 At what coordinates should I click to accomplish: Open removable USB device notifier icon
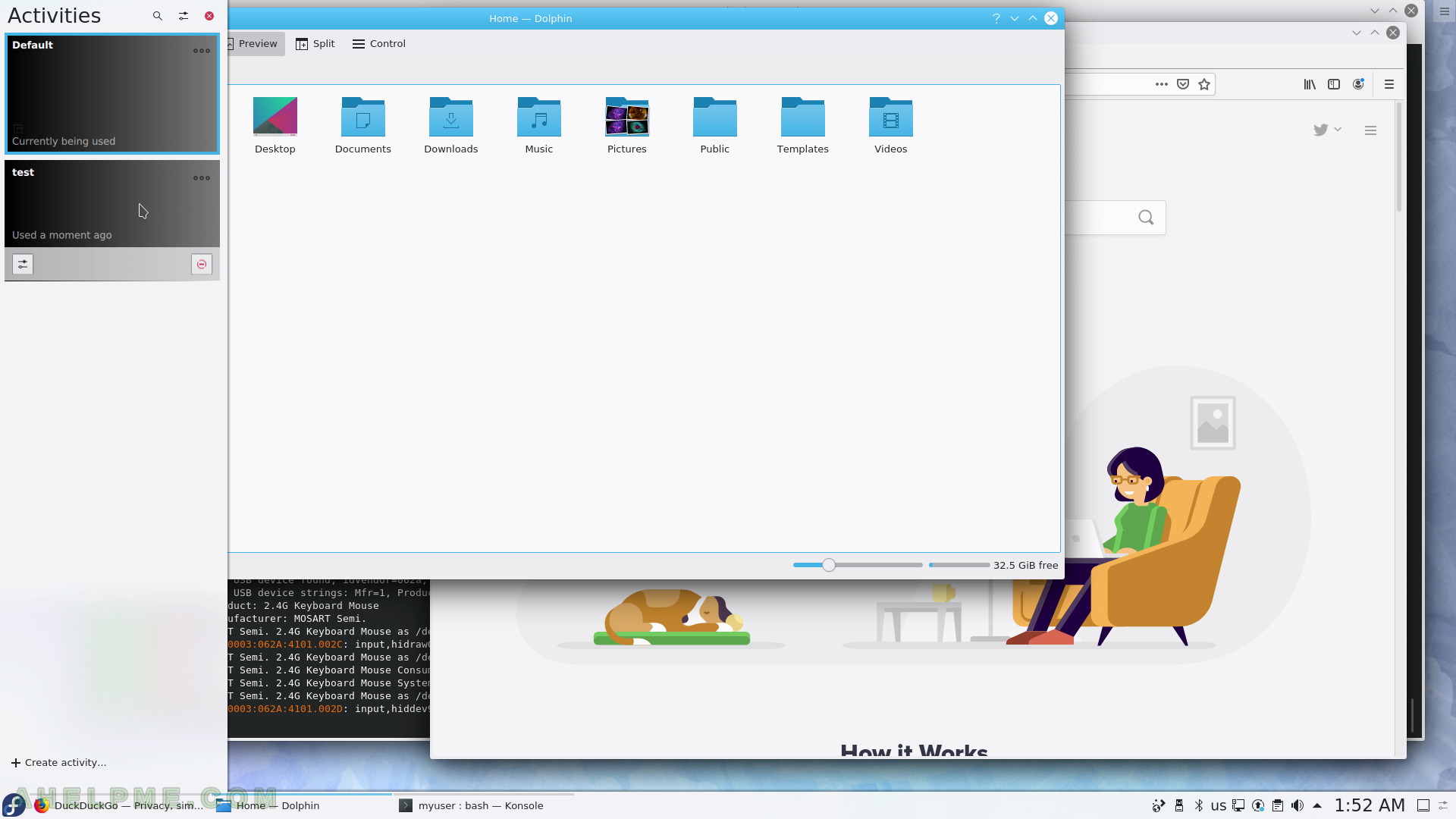(1178, 805)
